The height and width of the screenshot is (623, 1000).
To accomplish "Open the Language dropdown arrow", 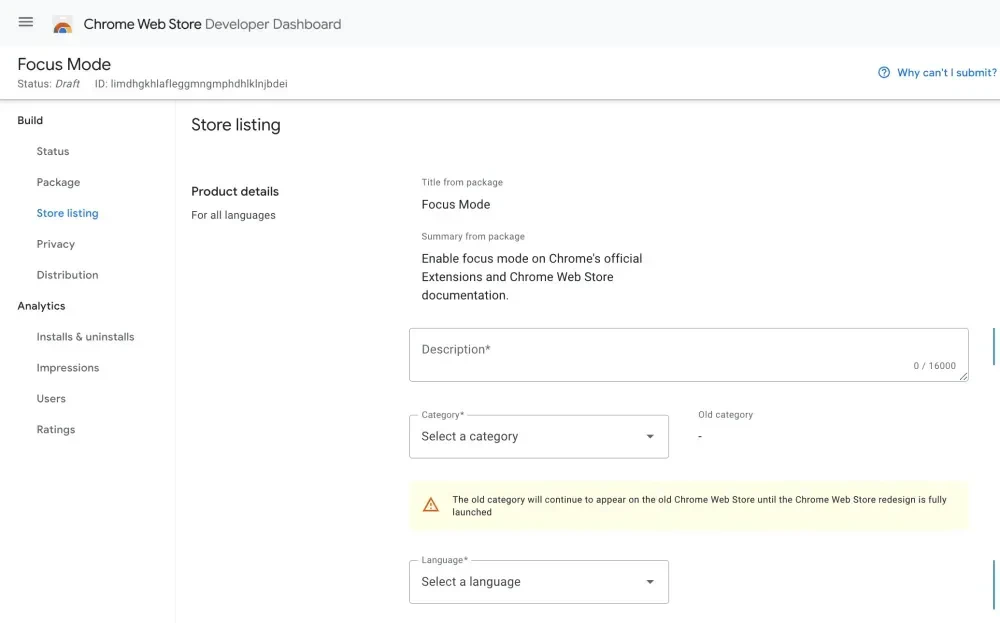I will 650,582.
